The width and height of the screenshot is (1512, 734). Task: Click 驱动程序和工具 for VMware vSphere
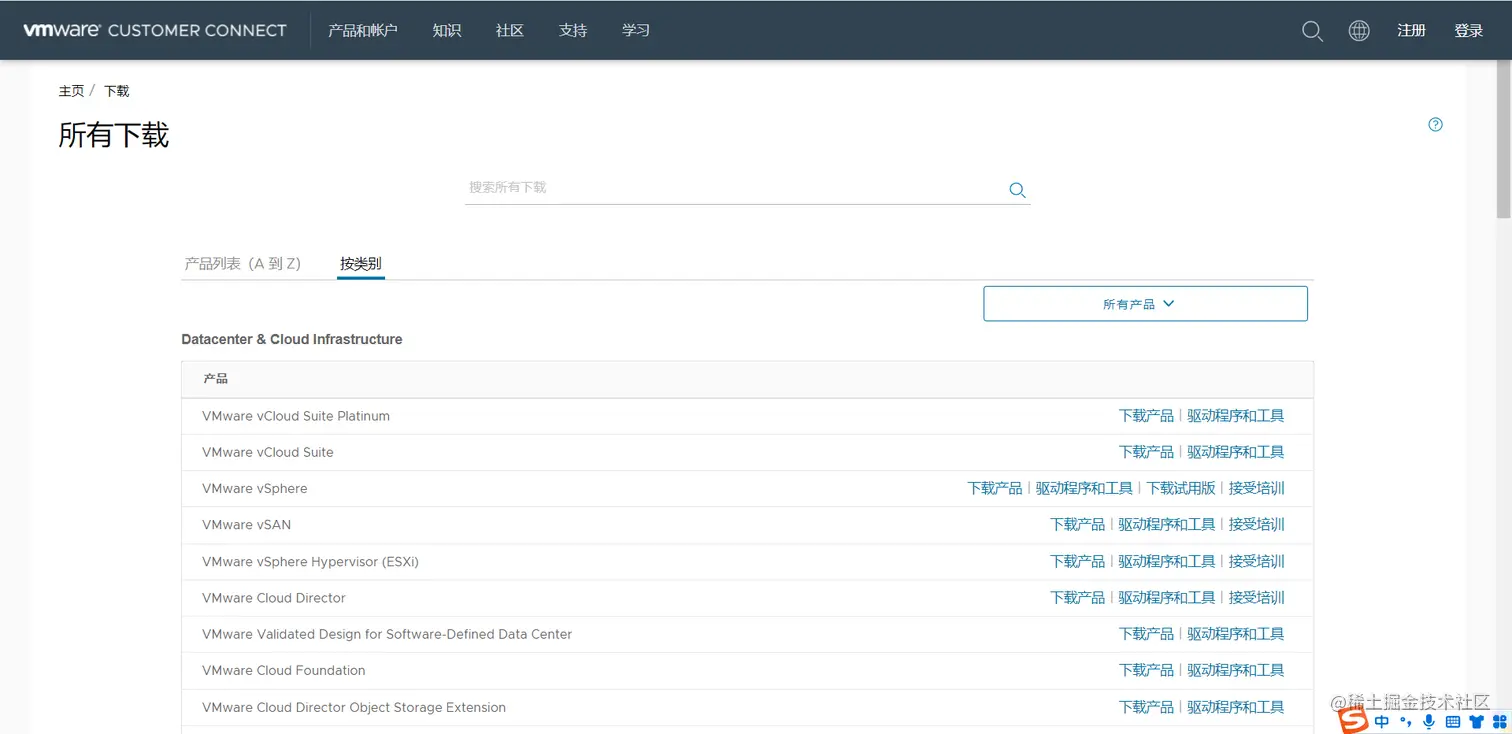tap(1085, 489)
